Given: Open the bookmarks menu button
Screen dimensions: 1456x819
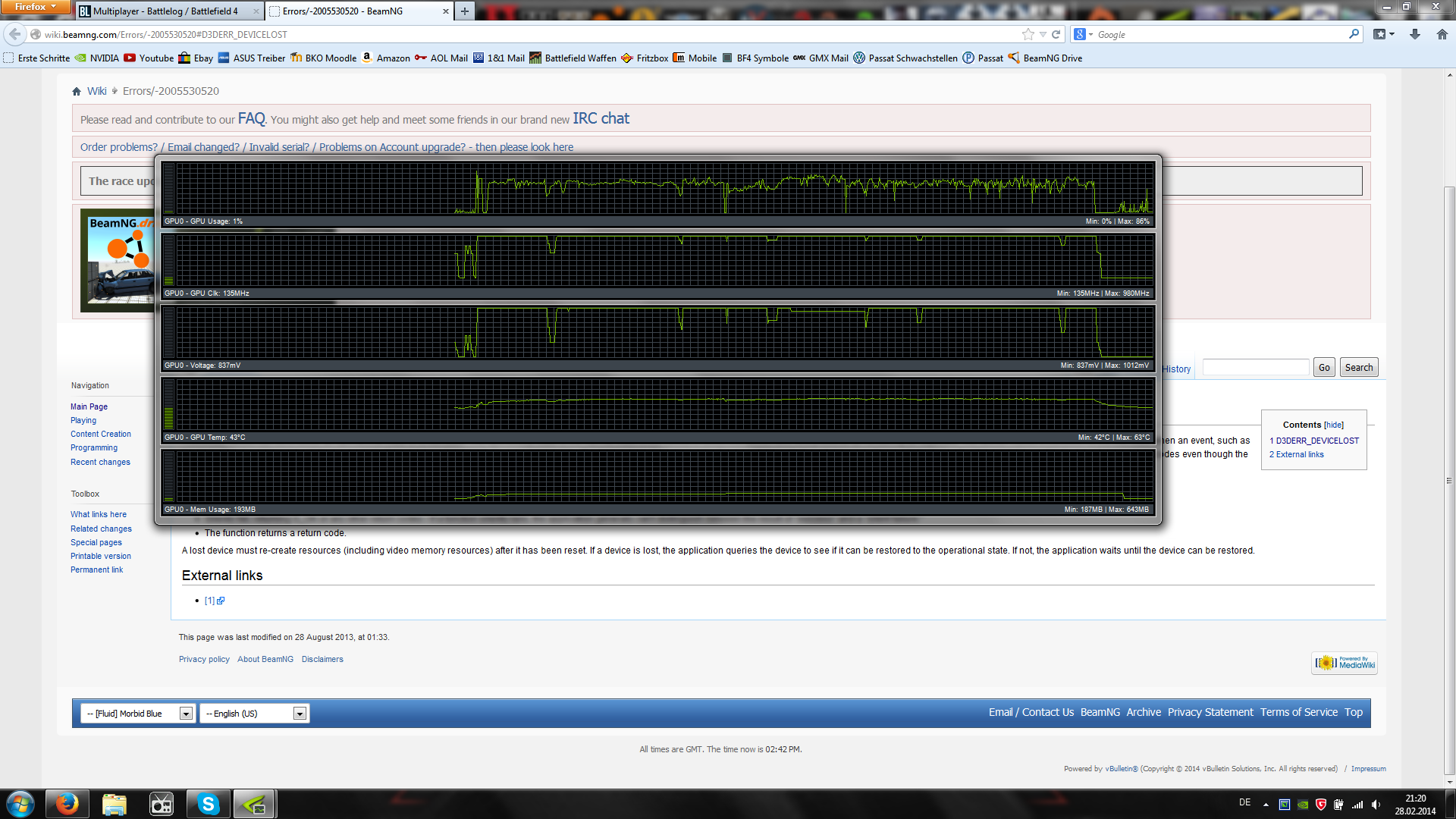Looking at the screenshot, I should (1384, 34).
